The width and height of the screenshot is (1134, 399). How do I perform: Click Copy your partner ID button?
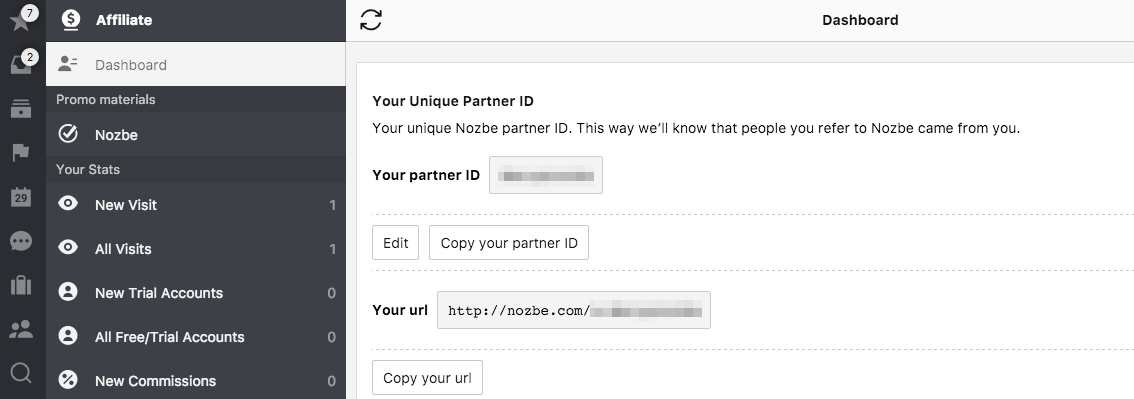click(x=509, y=243)
